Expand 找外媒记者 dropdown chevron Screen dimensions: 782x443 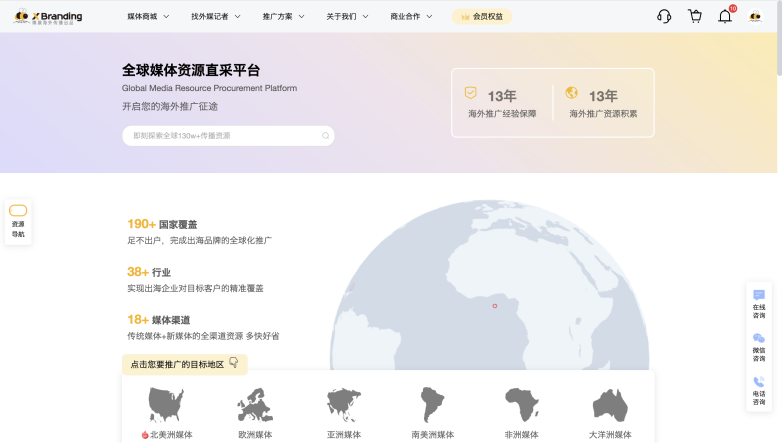237,16
